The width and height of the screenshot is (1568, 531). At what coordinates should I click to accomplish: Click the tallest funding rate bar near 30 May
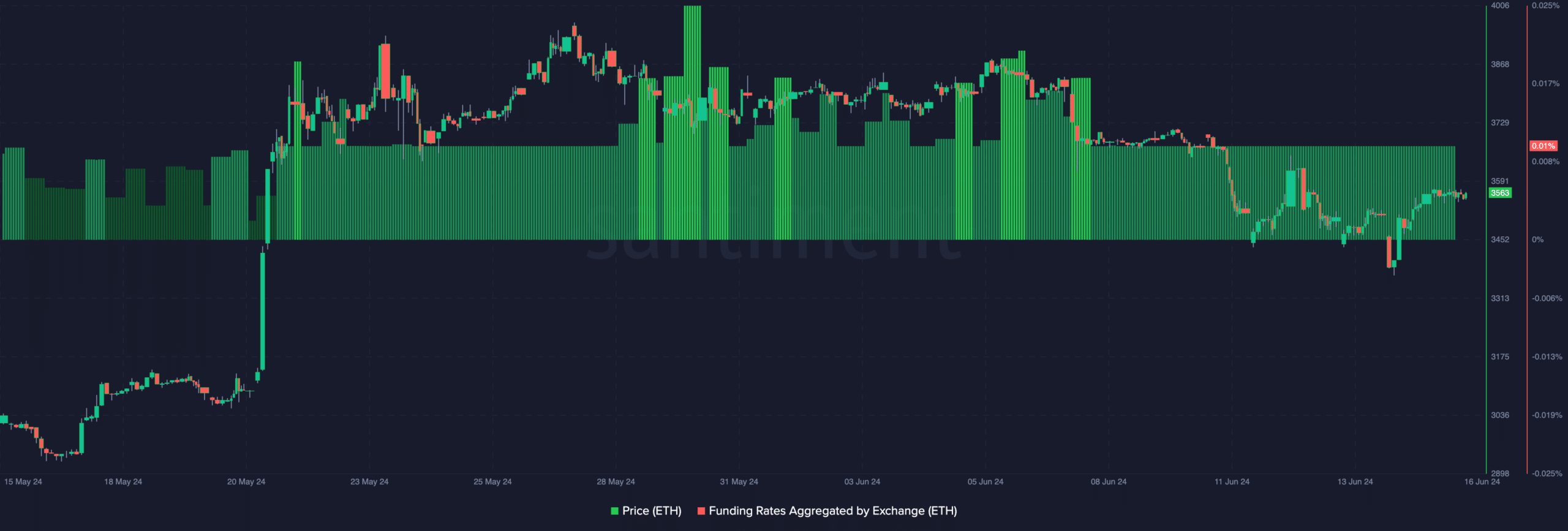(692, 122)
